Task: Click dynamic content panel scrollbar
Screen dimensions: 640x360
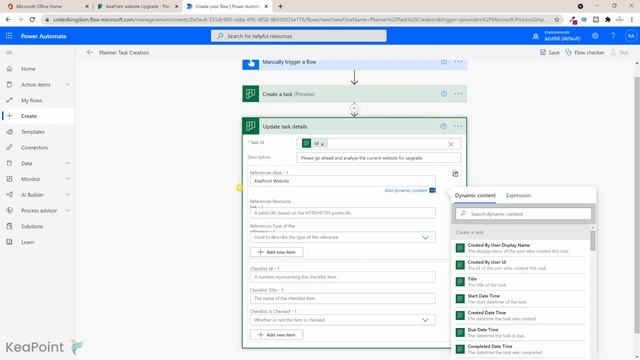Action: pos(593,240)
